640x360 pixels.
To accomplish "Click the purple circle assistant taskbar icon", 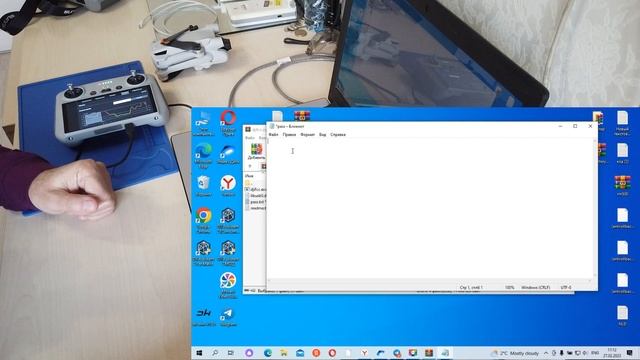I will tap(249, 353).
